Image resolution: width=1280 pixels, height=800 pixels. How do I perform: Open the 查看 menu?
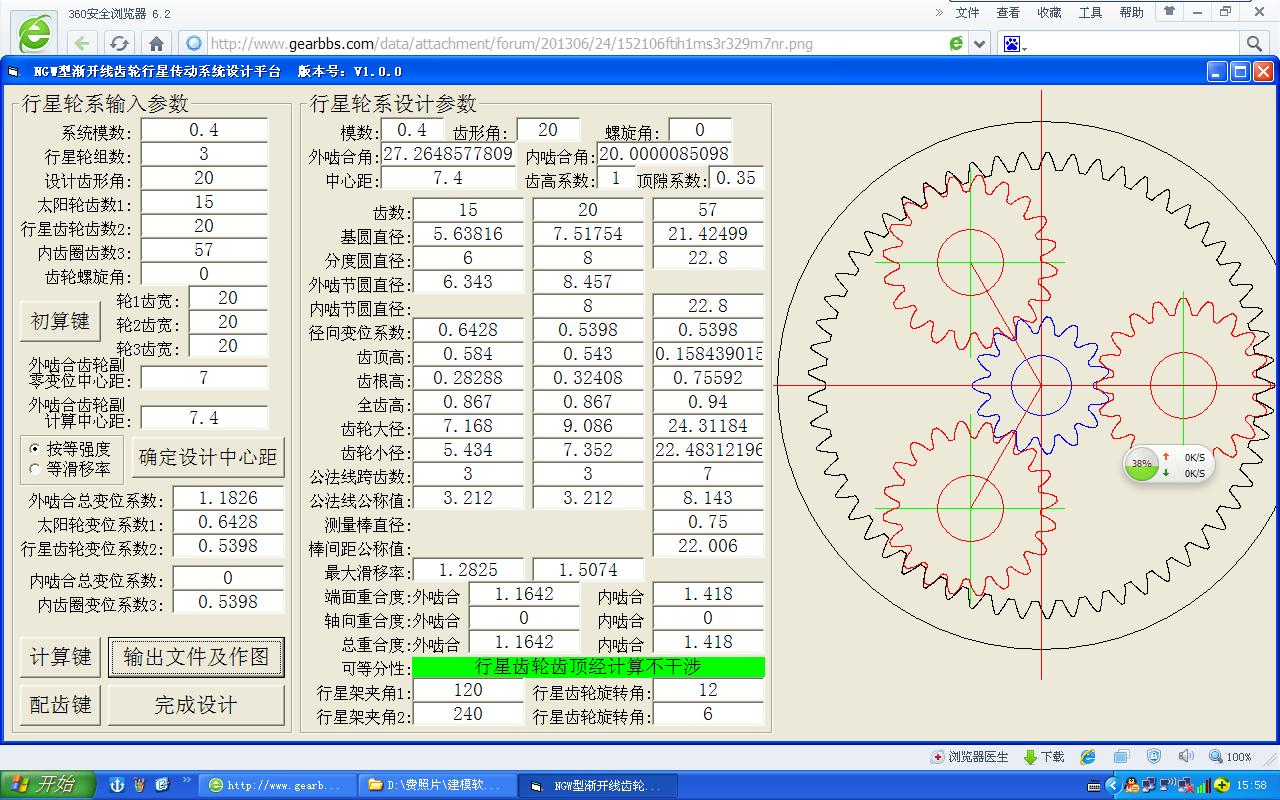[1008, 13]
